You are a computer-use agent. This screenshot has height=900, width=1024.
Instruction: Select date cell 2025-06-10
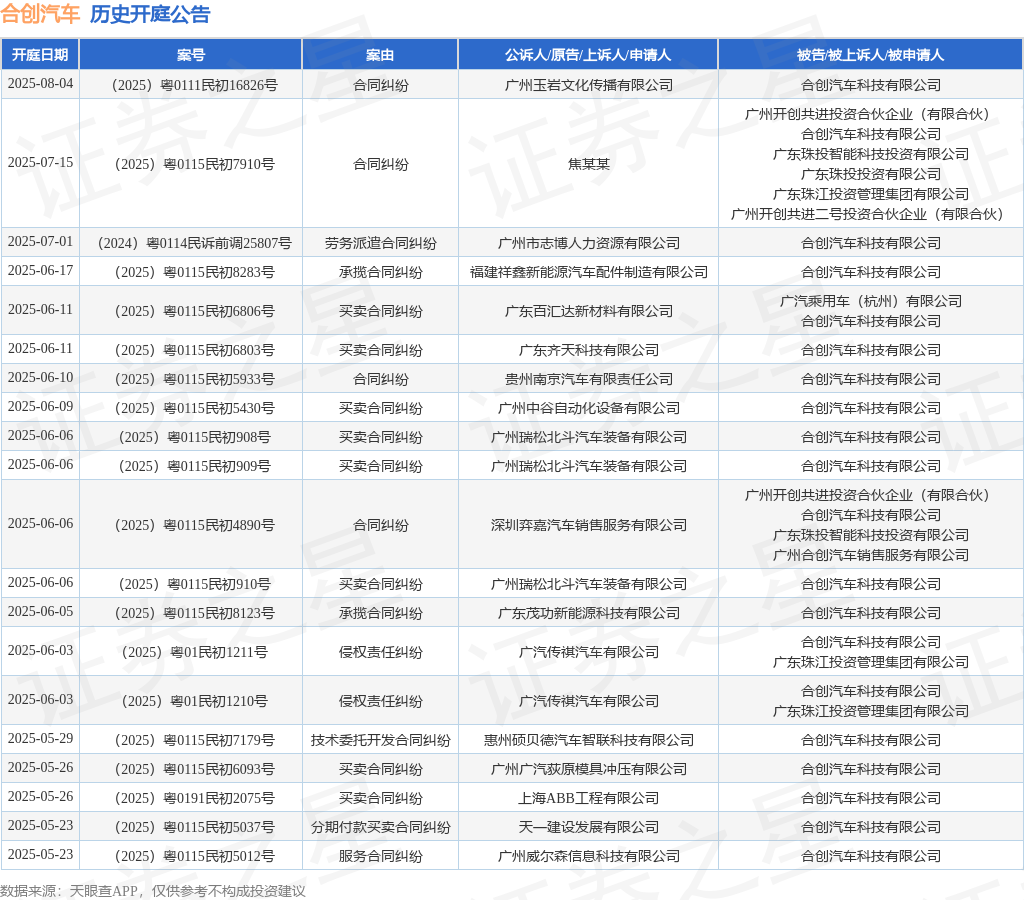pos(40,378)
